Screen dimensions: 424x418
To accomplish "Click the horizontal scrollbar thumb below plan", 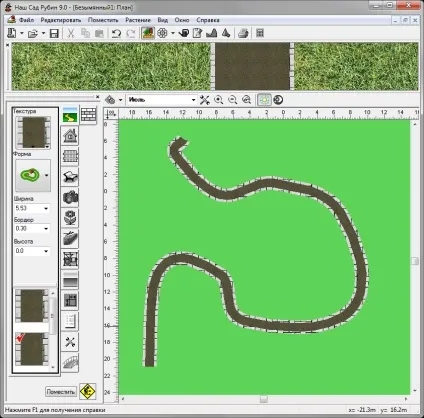I will pos(264,399).
